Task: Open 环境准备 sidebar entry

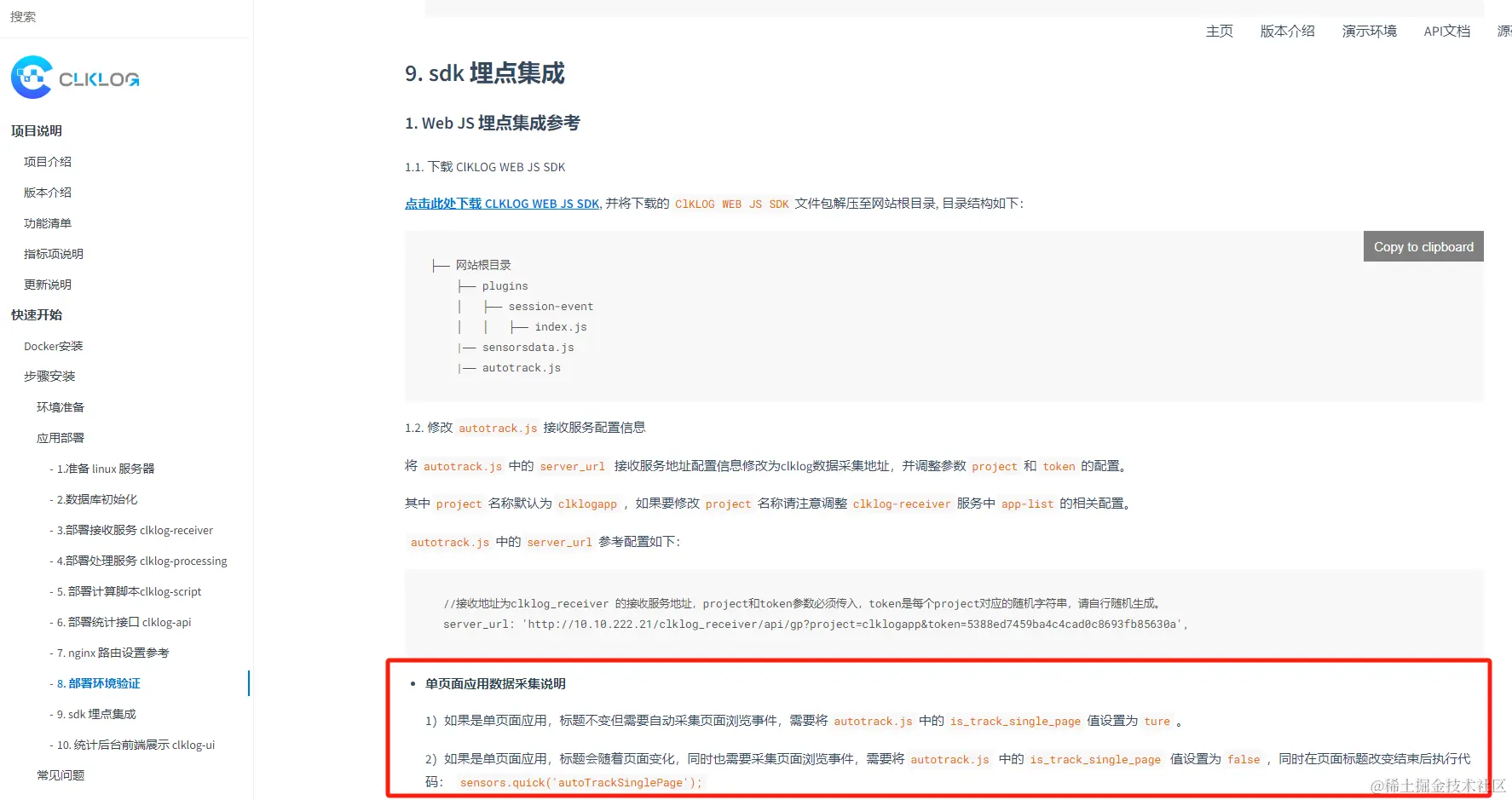Action: coord(61,407)
